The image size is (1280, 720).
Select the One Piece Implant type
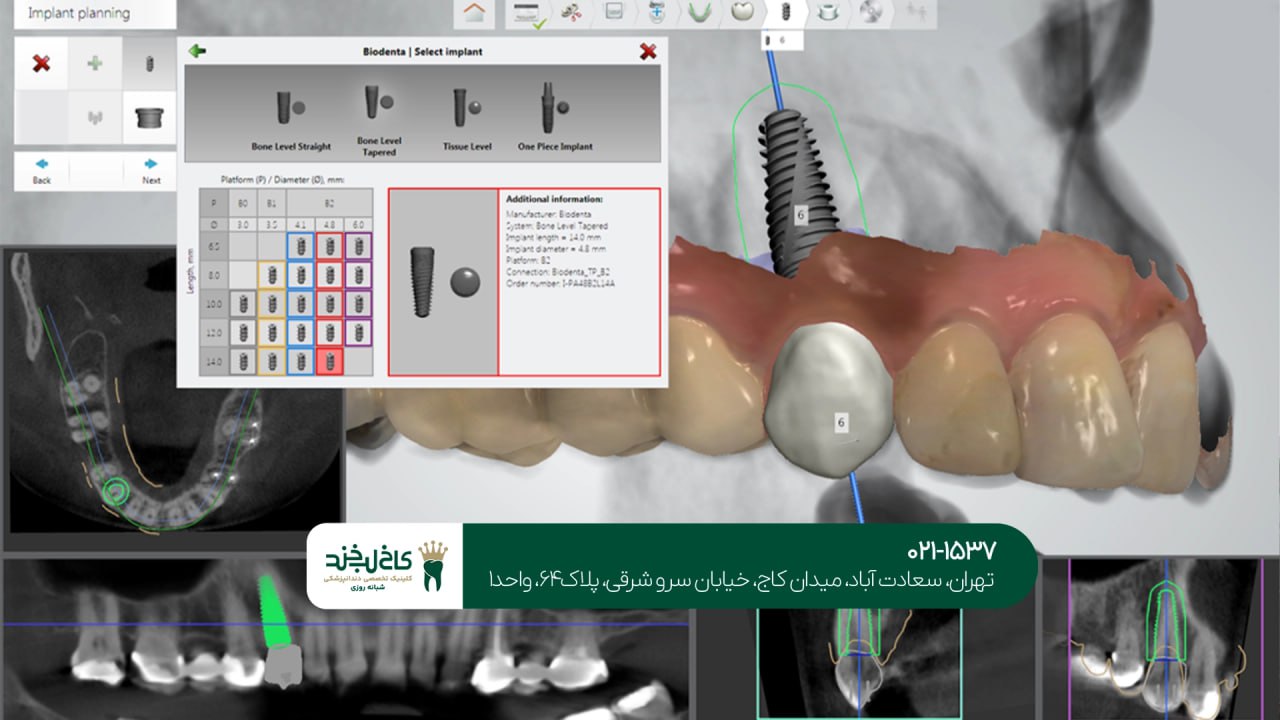coord(554,113)
